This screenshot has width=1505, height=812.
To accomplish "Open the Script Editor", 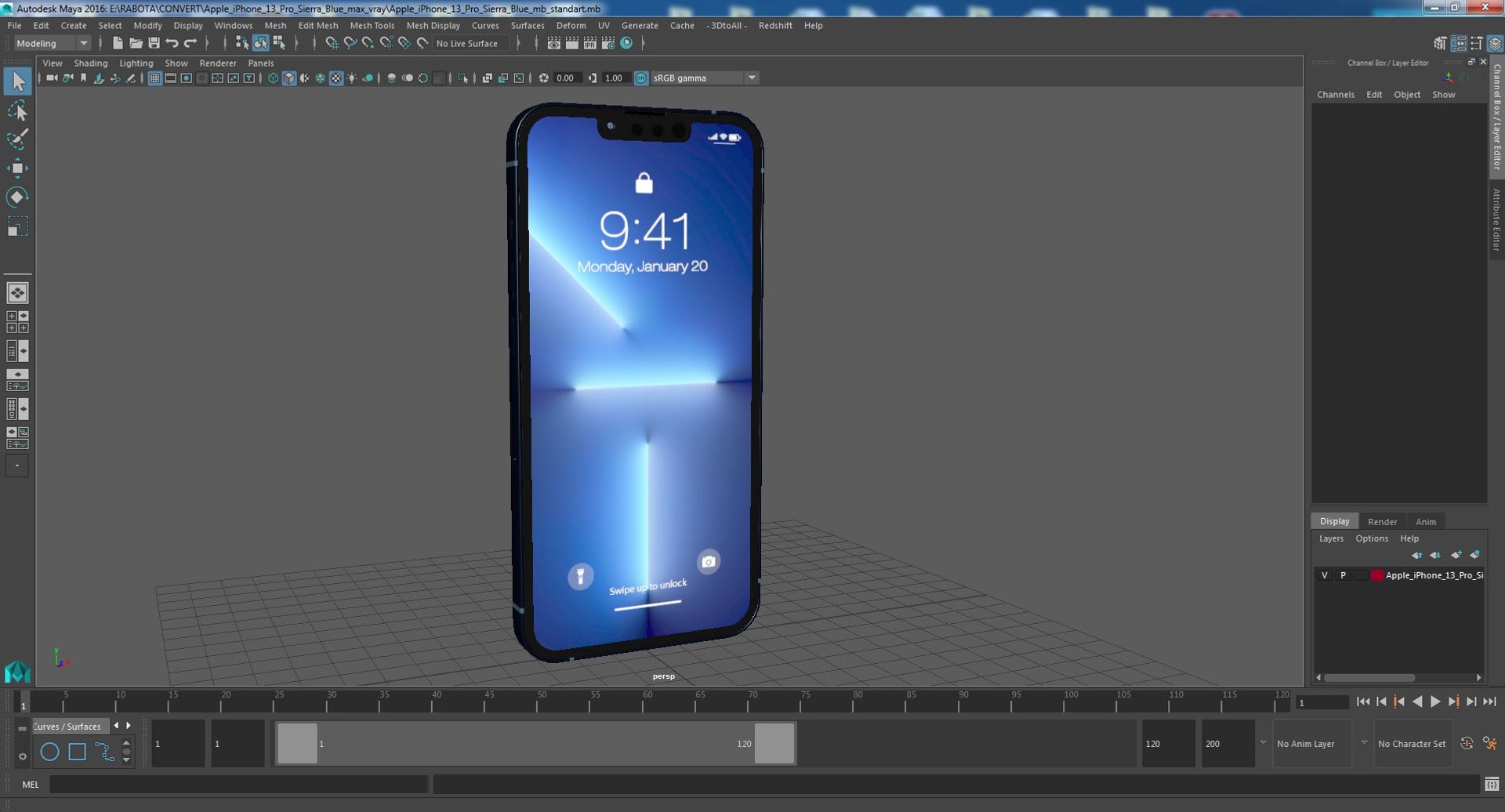I will [1491, 784].
